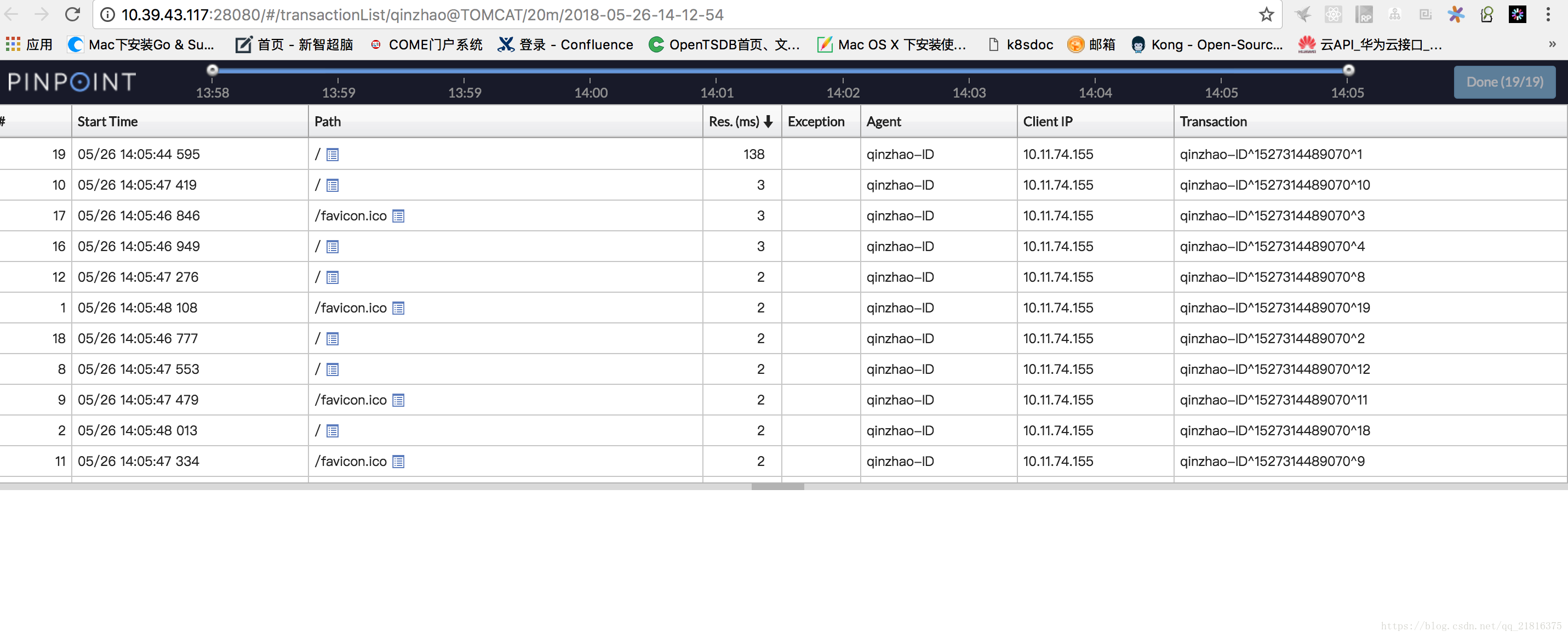Click start time 05/26 14:05:47 334
The image size is (1568, 637).
[138, 462]
